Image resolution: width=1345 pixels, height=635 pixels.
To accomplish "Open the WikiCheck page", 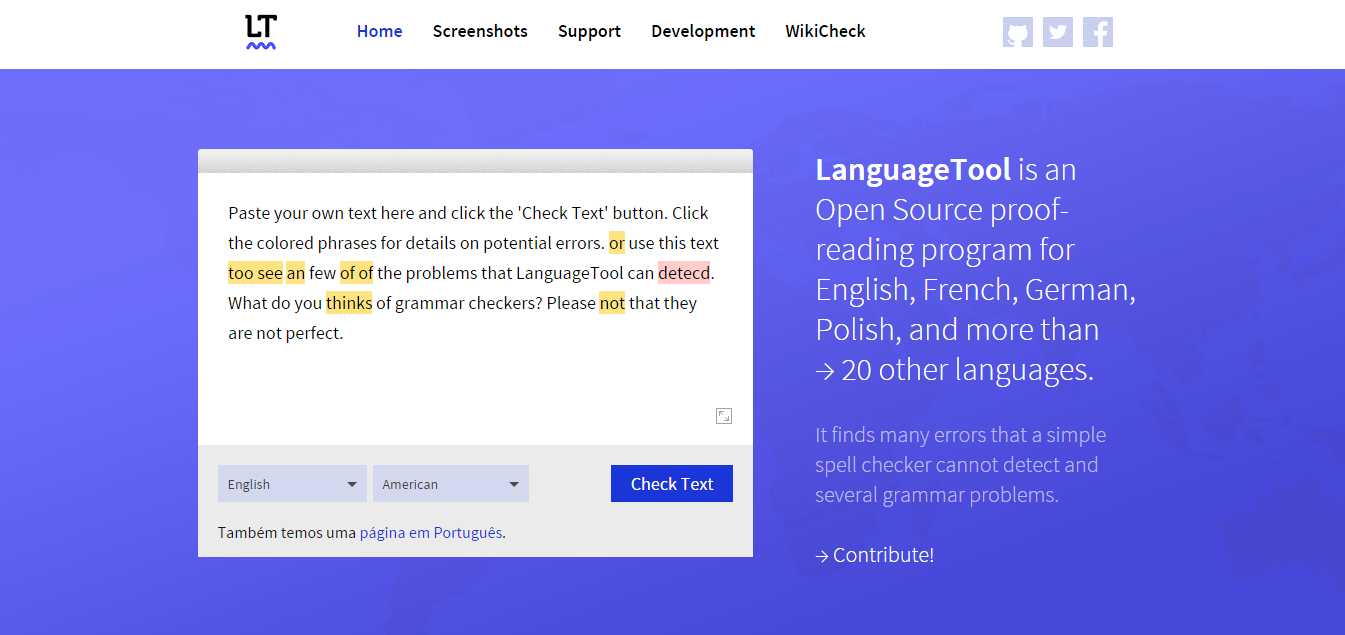I will (826, 31).
